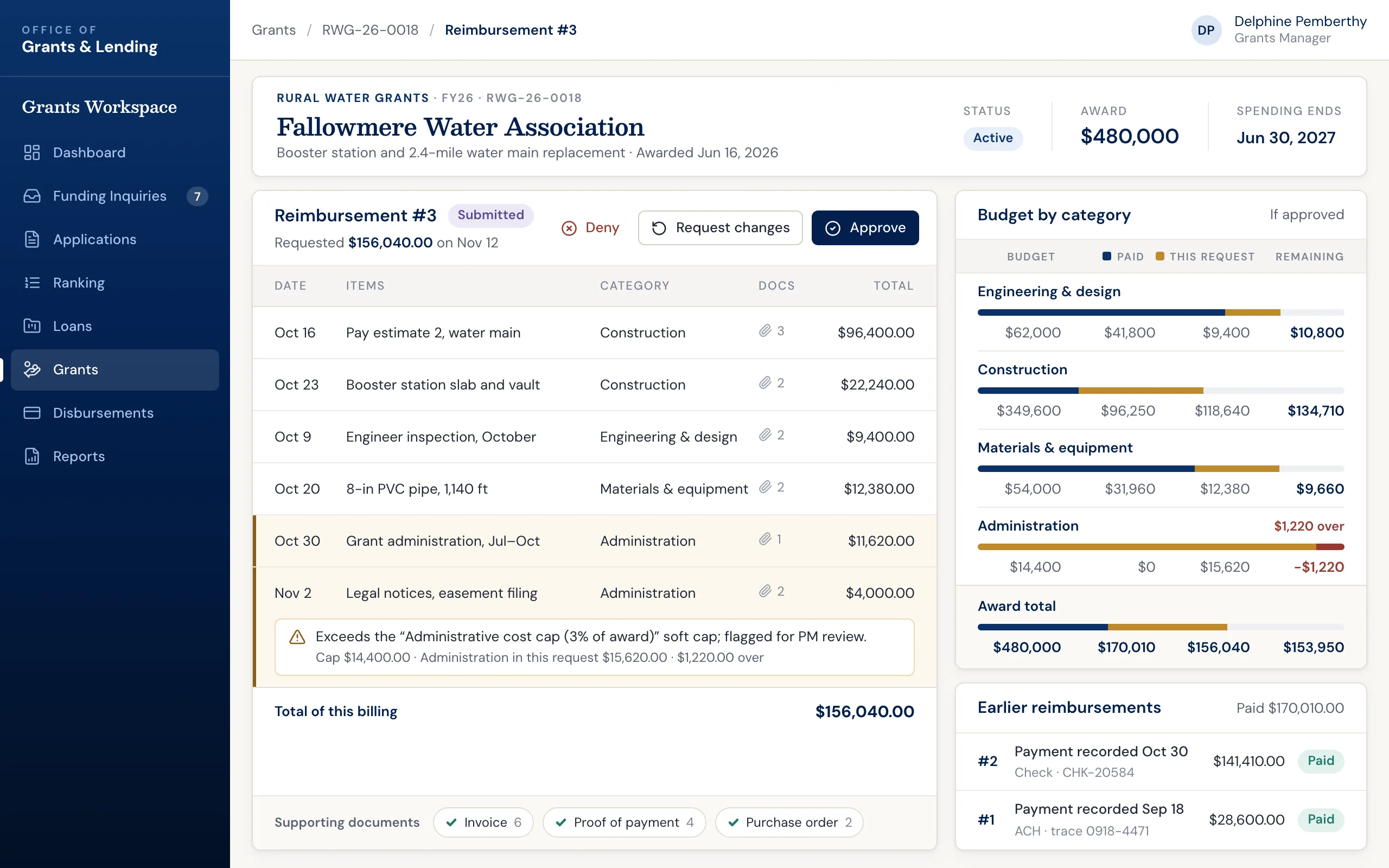Click the "$1,220 over" Administration label
This screenshot has height=868, width=1389.
(x=1309, y=526)
